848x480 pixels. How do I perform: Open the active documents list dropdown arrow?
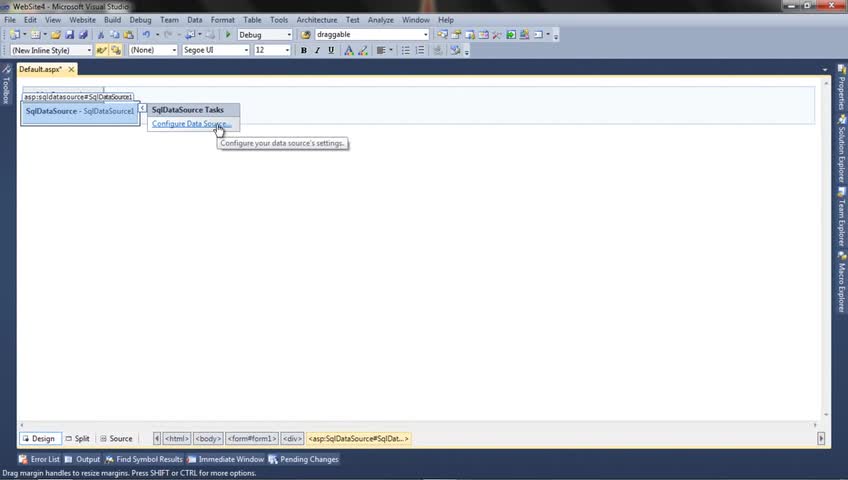tap(825, 69)
